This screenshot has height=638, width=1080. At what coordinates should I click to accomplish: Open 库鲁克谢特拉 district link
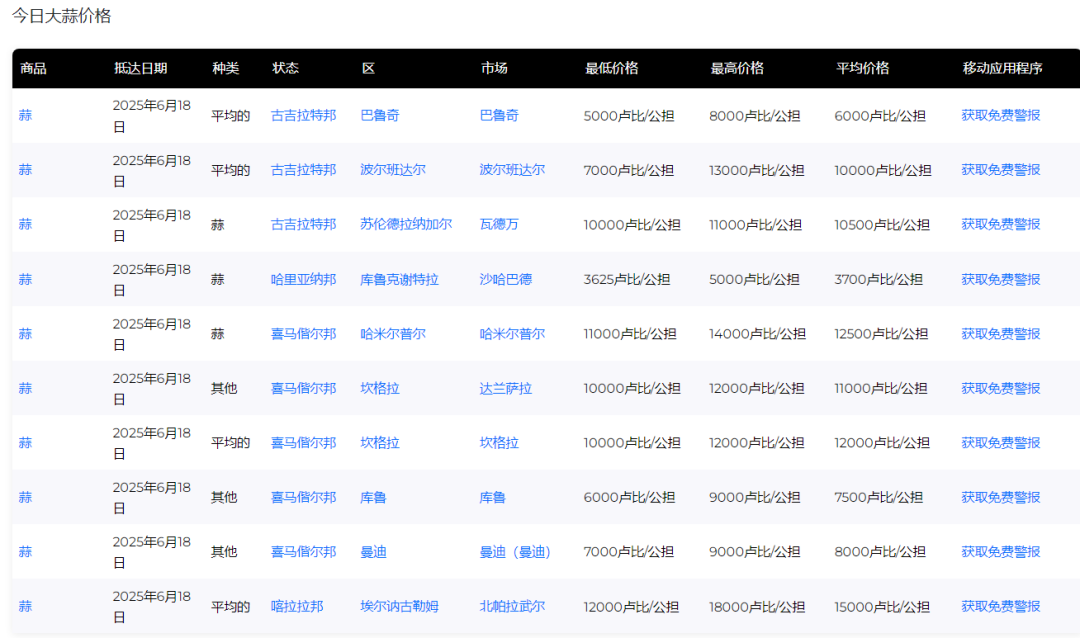tap(399, 280)
